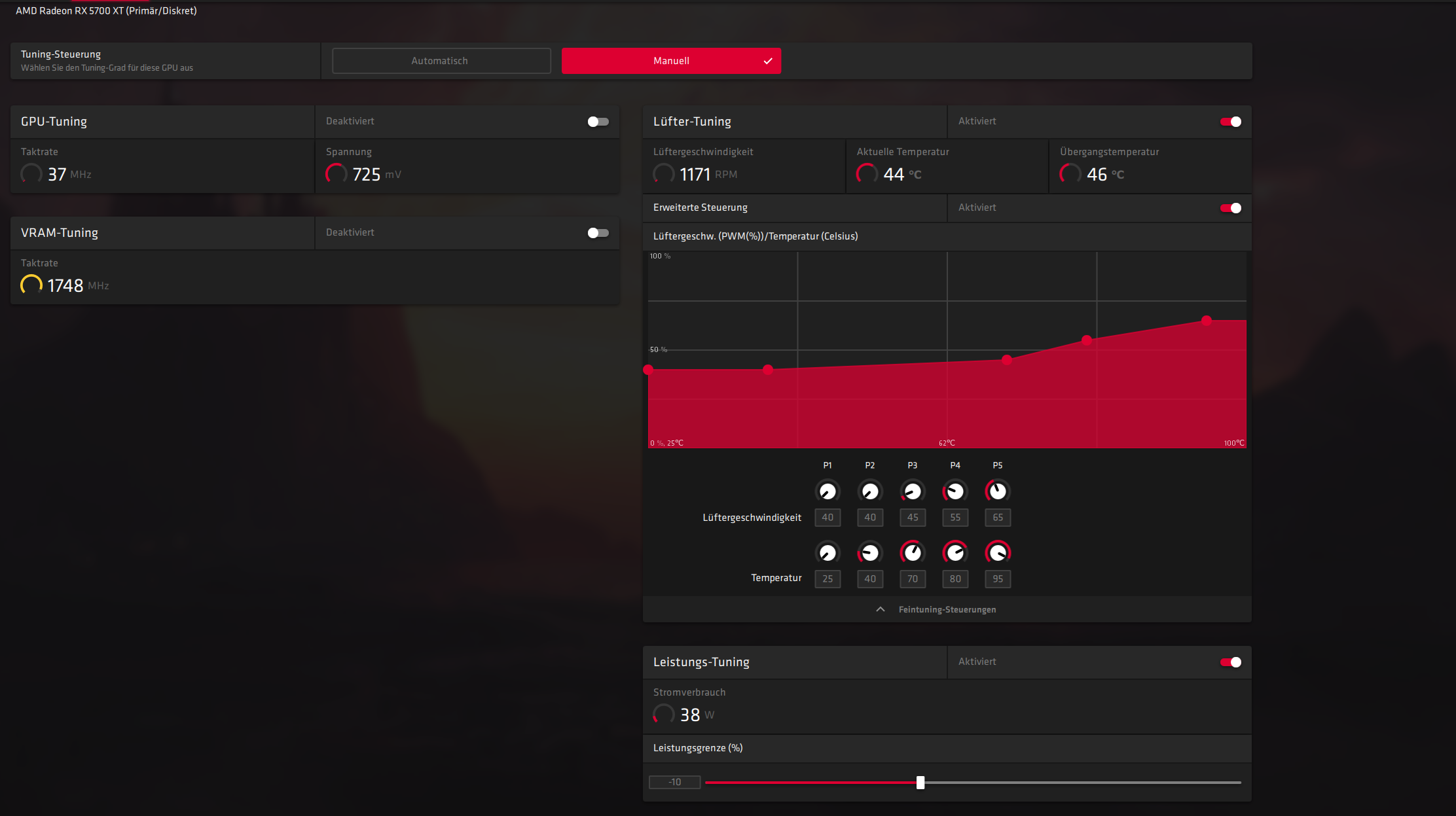Click the P4 temperature dial knob
Viewport: 1456px width, 816px height.
pyautogui.click(x=955, y=553)
